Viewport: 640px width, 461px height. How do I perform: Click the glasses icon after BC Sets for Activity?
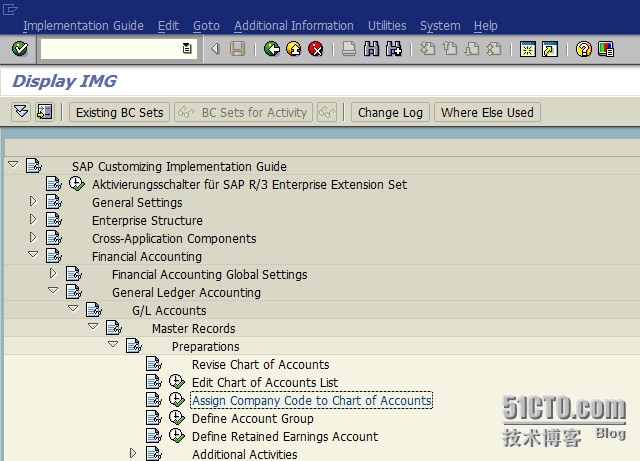click(x=327, y=112)
